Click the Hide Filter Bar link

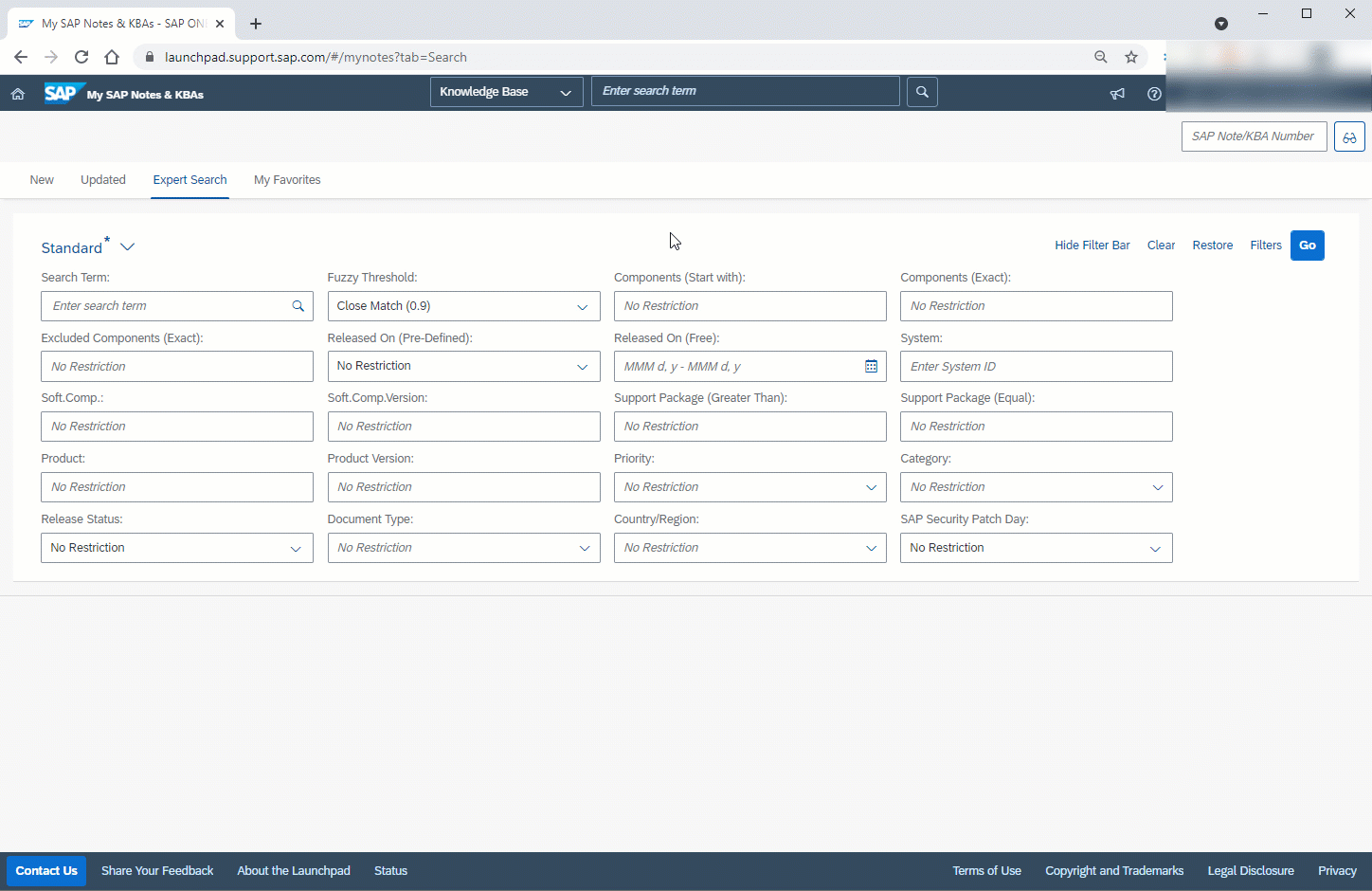[x=1092, y=245]
